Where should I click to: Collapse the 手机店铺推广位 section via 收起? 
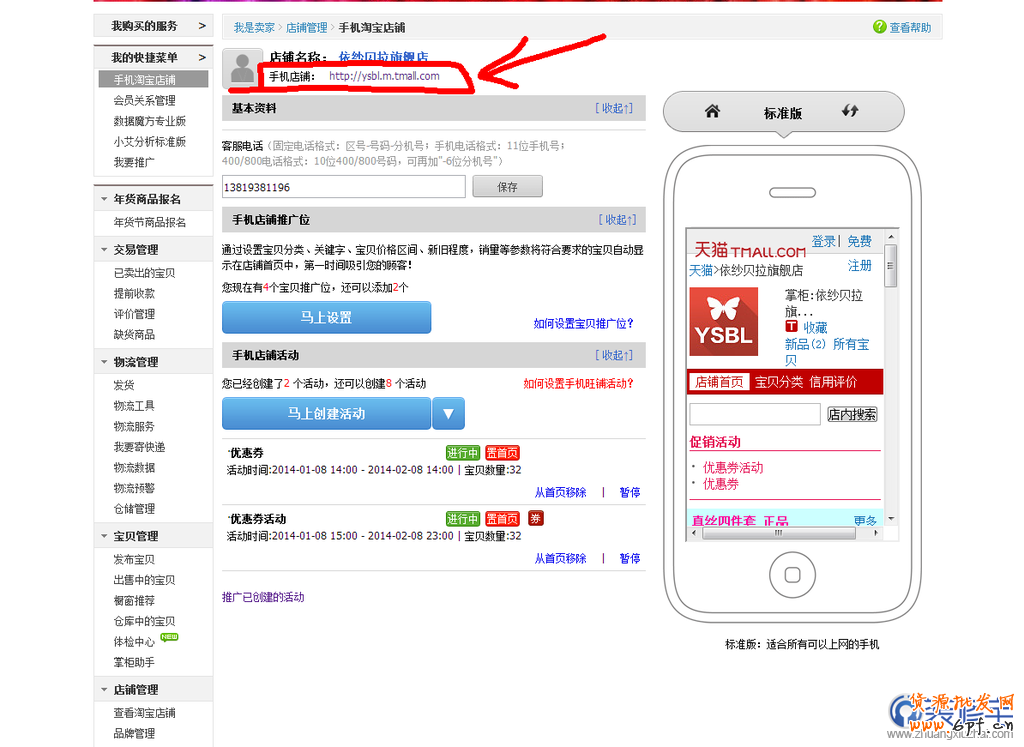(x=617, y=220)
